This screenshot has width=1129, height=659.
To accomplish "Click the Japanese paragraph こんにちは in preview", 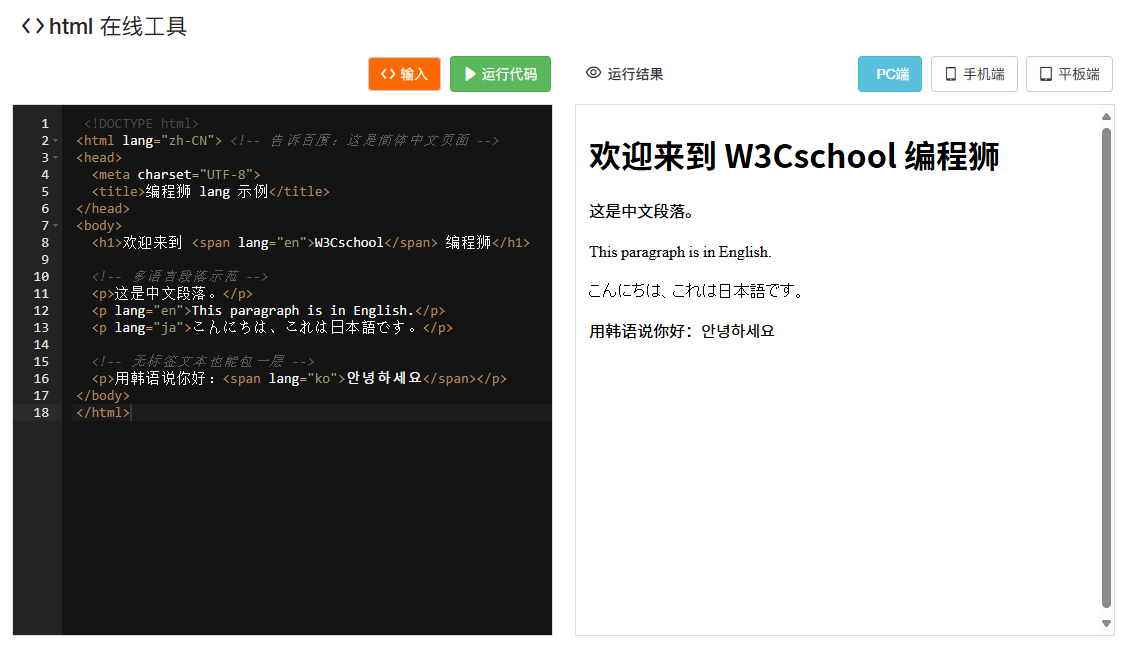I will coord(696,291).
